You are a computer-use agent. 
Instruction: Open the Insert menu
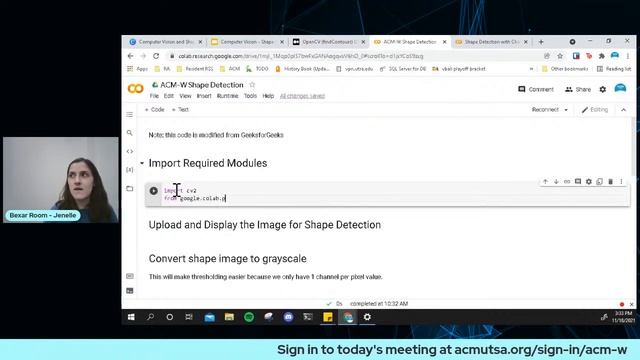pos(204,96)
